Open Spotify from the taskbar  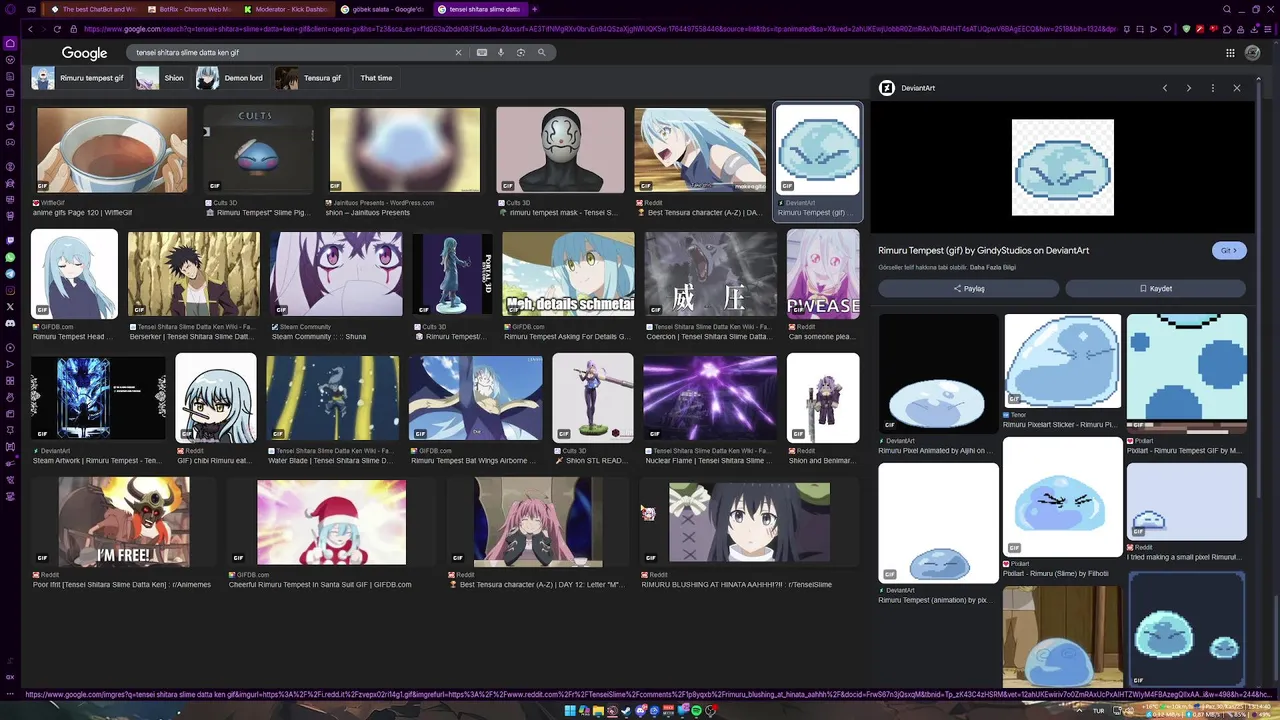click(696, 710)
